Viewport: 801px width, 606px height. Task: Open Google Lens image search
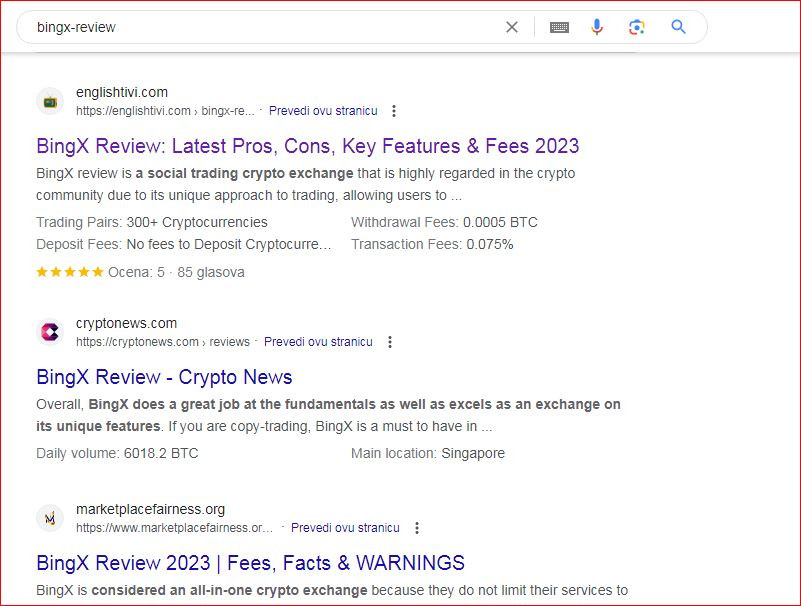tap(637, 27)
